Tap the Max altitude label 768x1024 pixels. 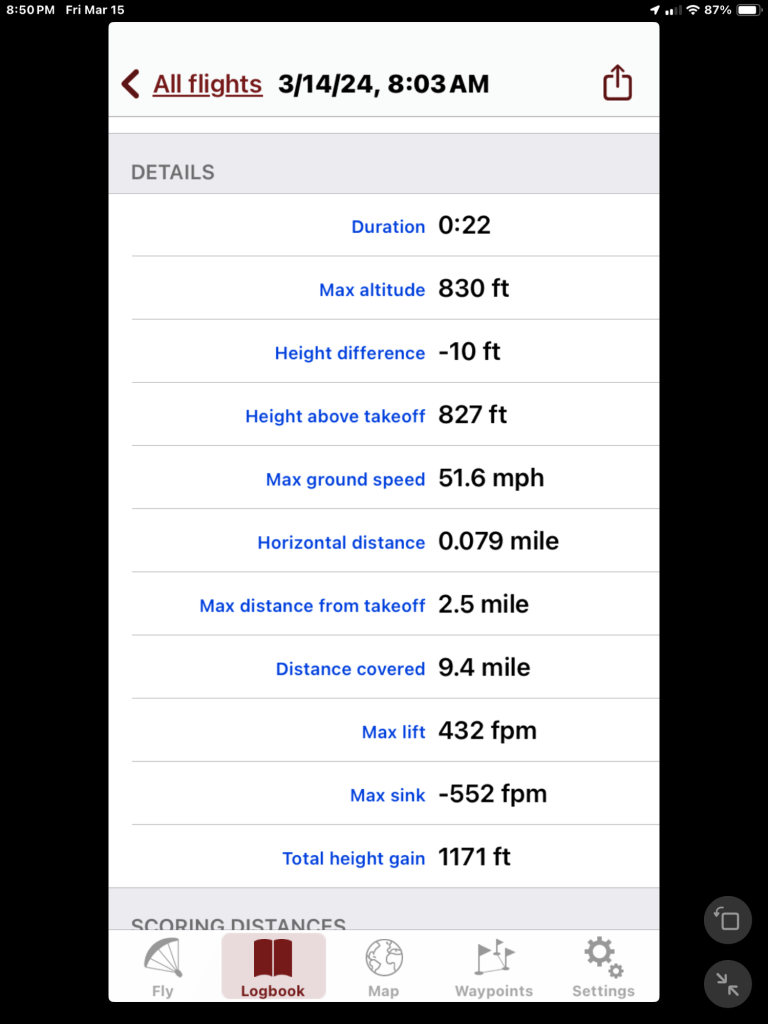[372, 290]
